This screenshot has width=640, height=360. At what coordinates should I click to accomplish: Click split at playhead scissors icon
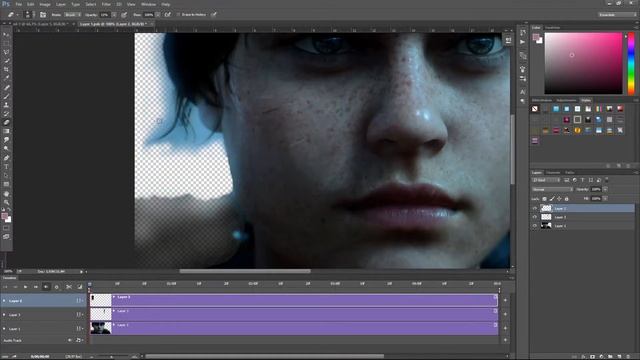tap(69, 287)
